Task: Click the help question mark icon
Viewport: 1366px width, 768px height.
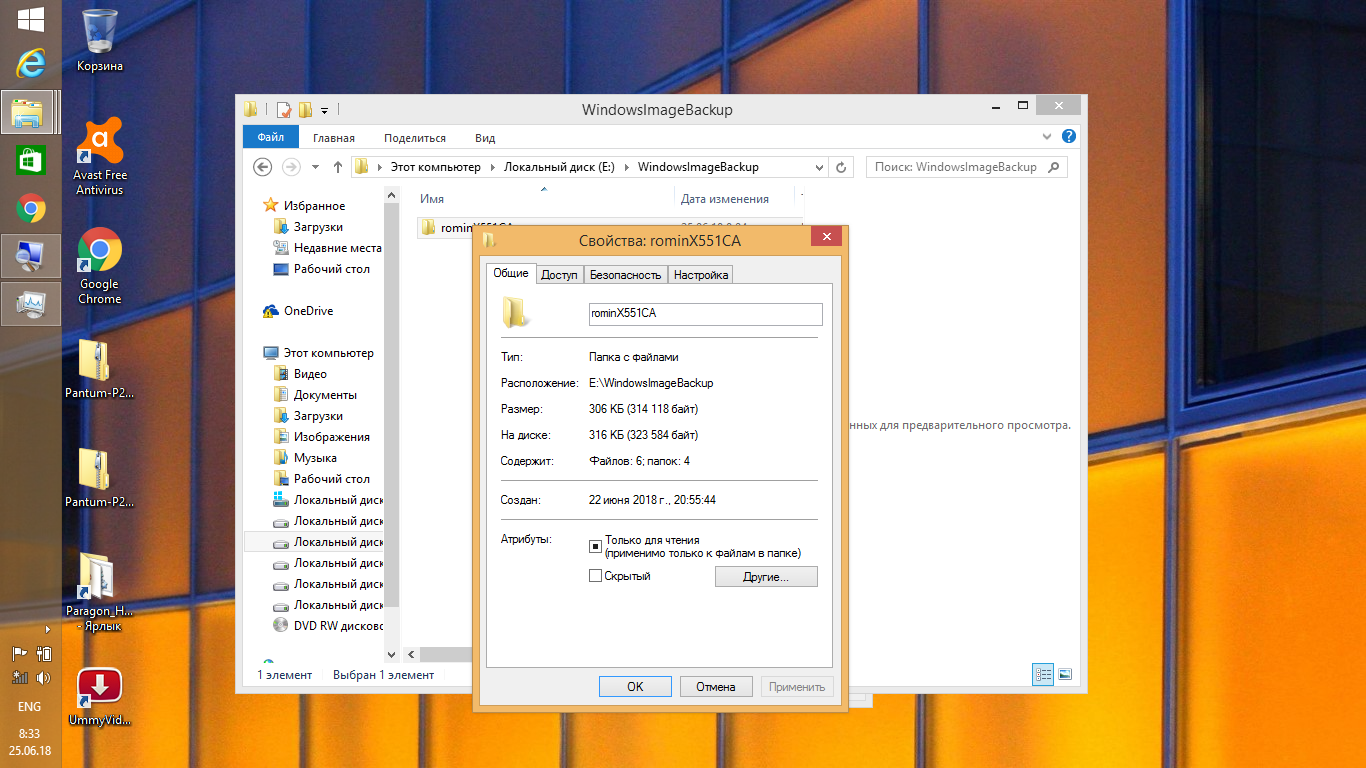Action: 1069,137
